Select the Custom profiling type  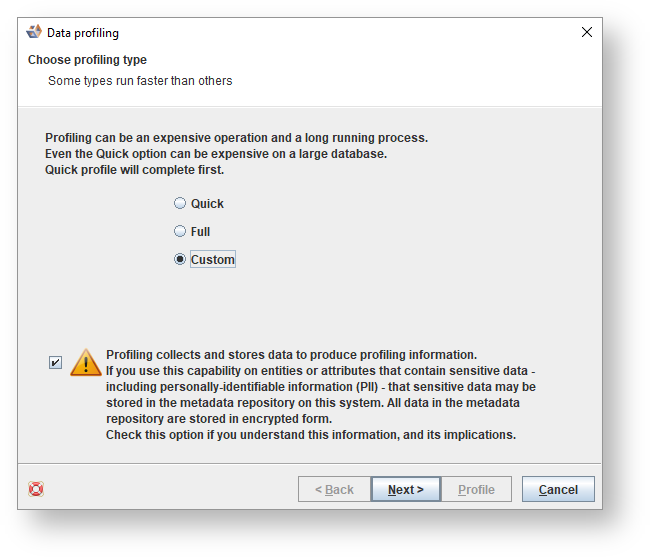click(180, 259)
